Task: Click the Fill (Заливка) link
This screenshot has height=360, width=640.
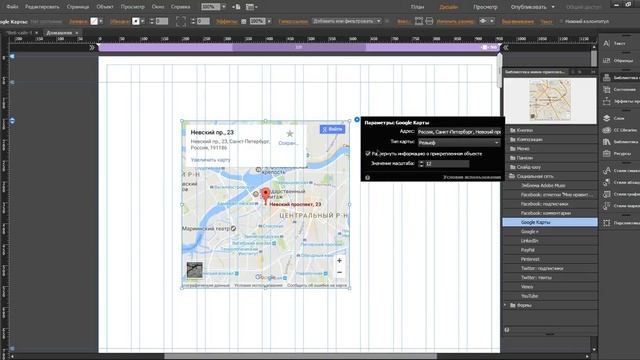Action: click(78, 21)
